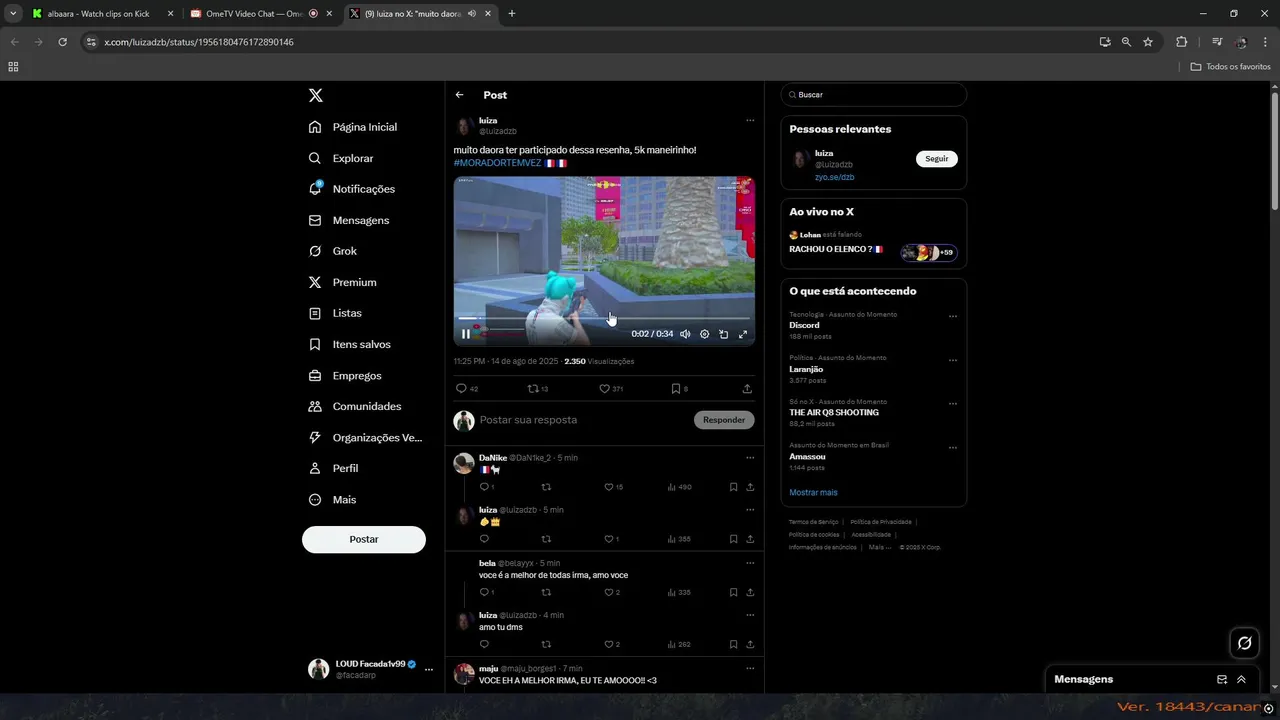Reload the page
The image size is (1280, 720).
pos(62,42)
